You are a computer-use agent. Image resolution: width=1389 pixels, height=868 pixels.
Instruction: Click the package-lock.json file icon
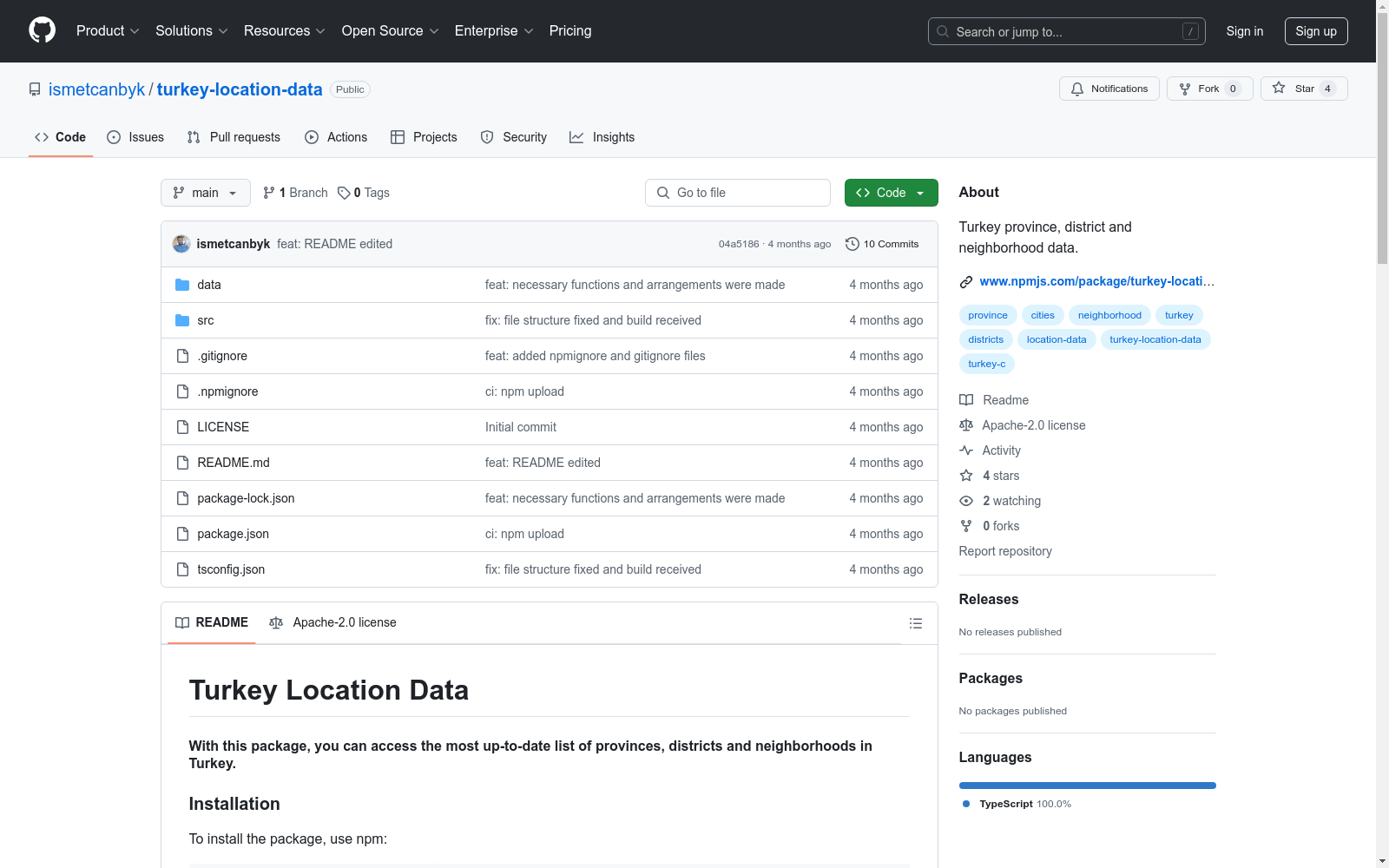[182, 498]
